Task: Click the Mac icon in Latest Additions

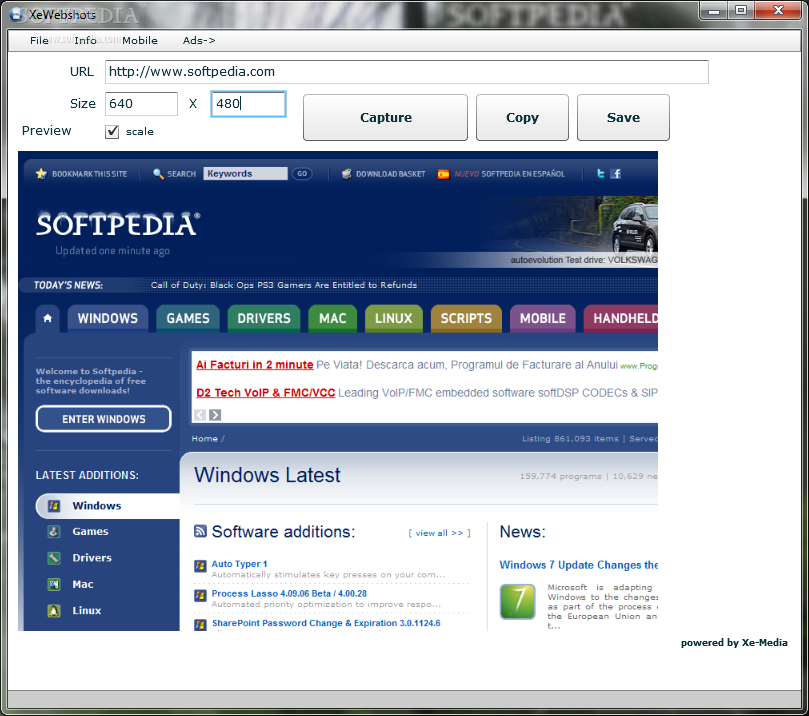Action: (x=54, y=584)
